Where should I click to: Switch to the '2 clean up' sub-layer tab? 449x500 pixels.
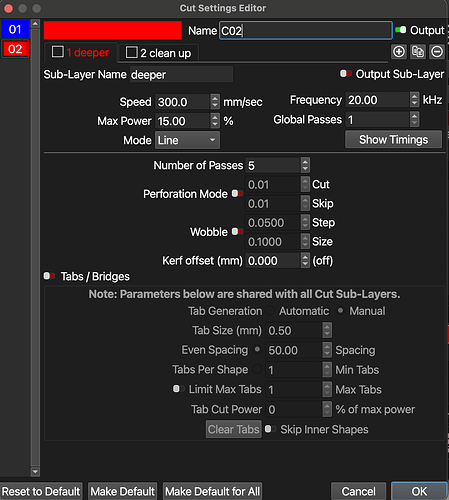159,53
